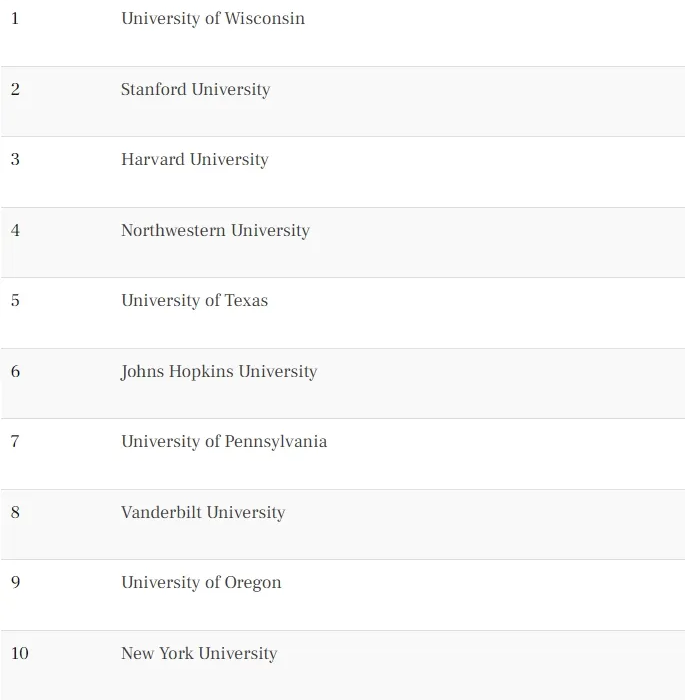Click University of Texas text
This screenshot has height=700, width=685.
pos(194,301)
